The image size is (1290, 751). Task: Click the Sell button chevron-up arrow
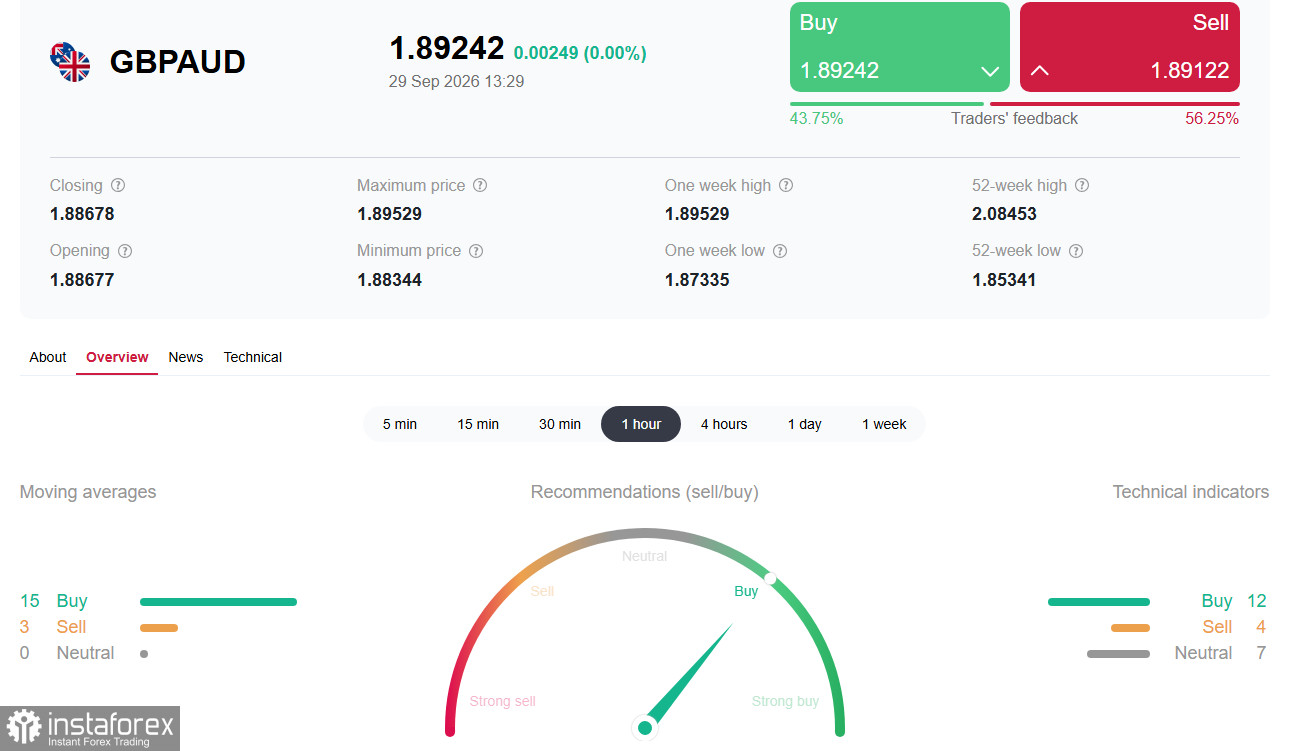[1040, 71]
